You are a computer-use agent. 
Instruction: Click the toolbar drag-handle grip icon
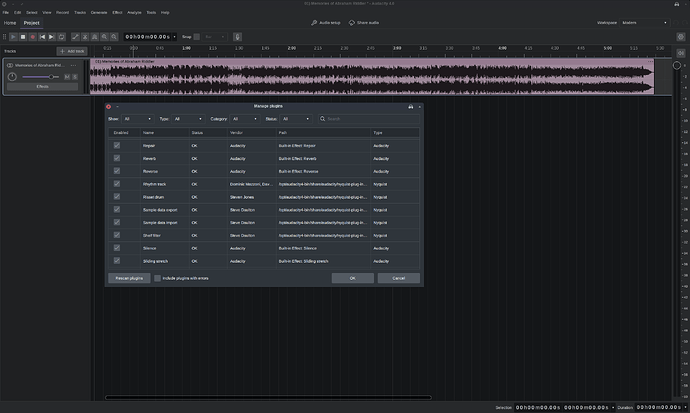coord(4,37)
